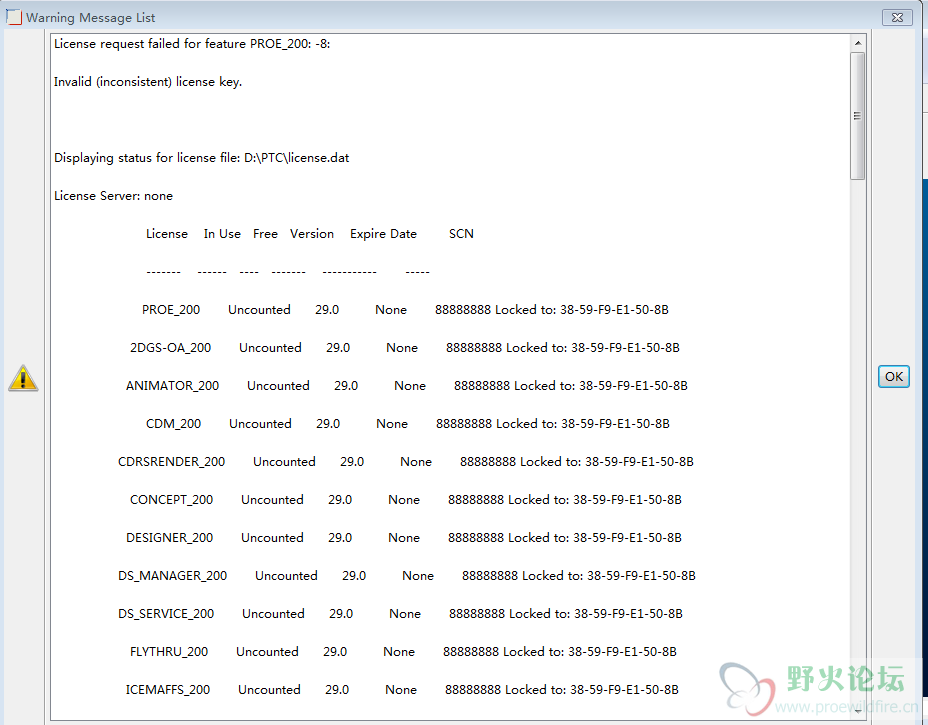Click the DS_MANAGER_200 license name
The height and width of the screenshot is (725, 928).
pos(172,576)
